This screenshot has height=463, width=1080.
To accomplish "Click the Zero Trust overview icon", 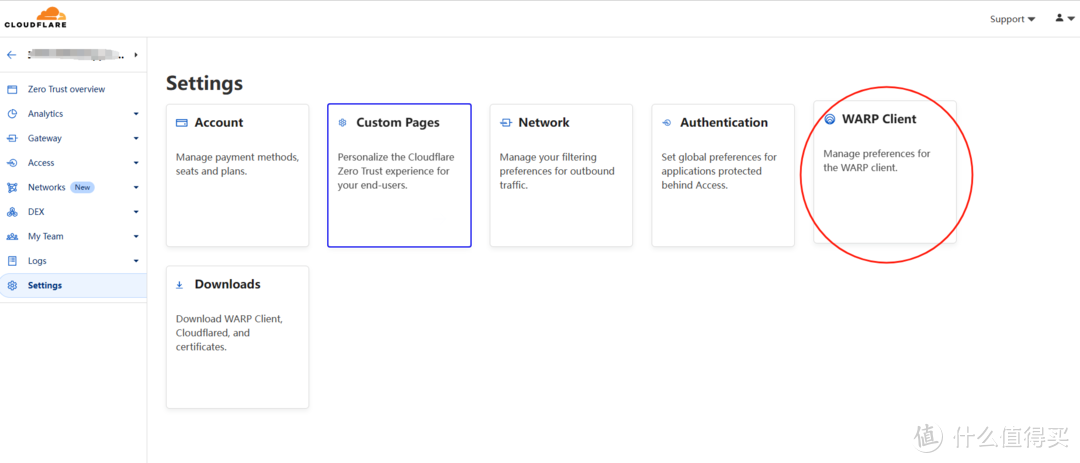I will [12, 90].
